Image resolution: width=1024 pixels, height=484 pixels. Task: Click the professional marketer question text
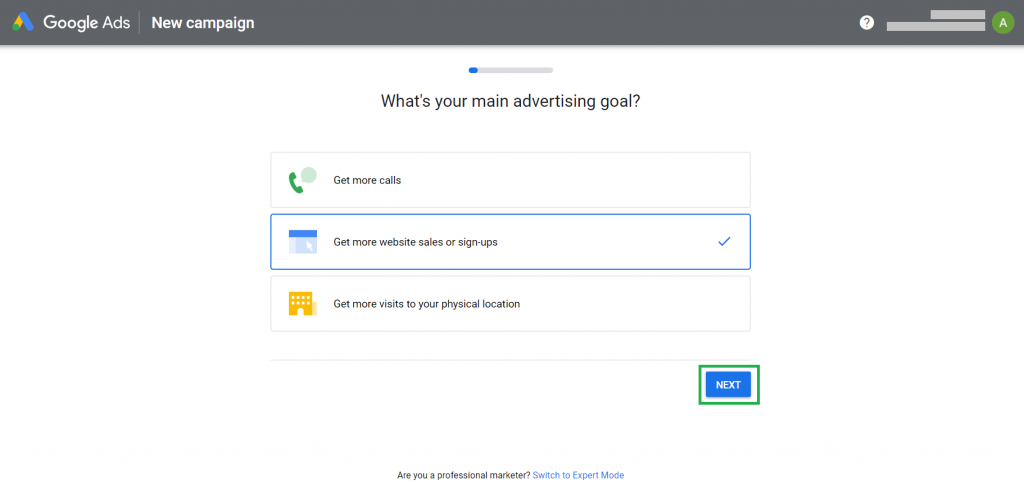click(x=464, y=476)
